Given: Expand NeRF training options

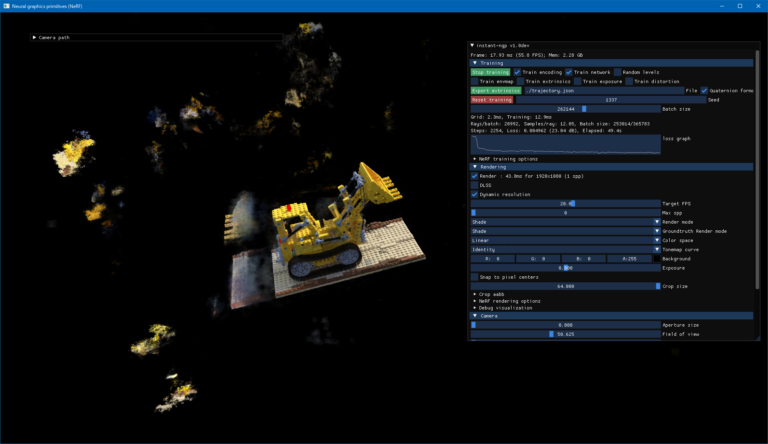Looking at the screenshot, I should coord(475,159).
